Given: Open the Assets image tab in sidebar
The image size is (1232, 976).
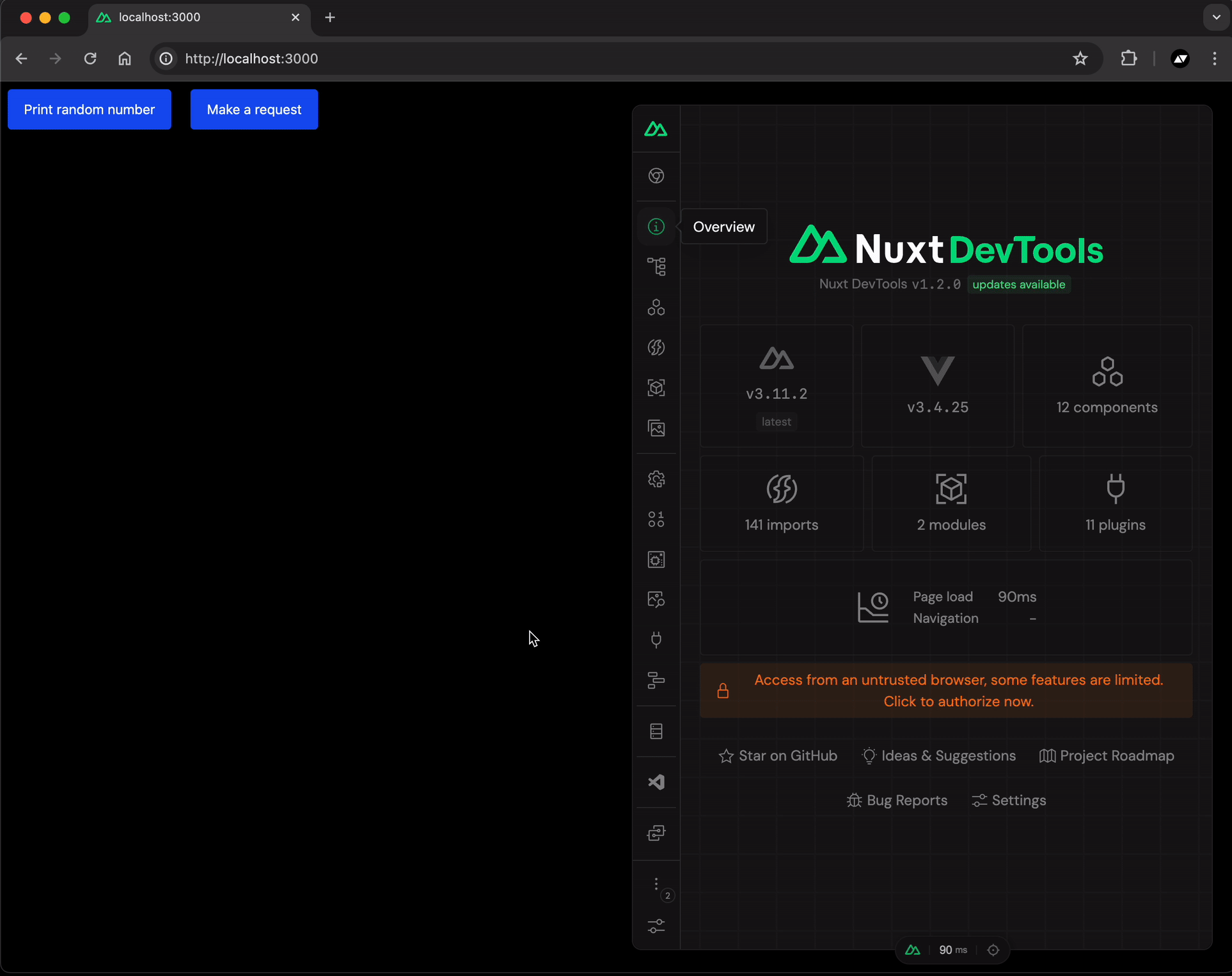Looking at the screenshot, I should [x=656, y=429].
